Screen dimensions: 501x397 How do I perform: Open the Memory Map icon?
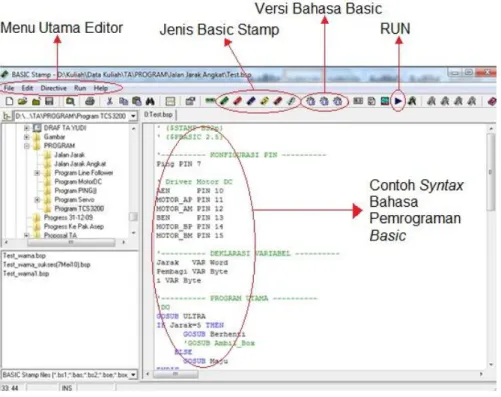coord(385,101)
